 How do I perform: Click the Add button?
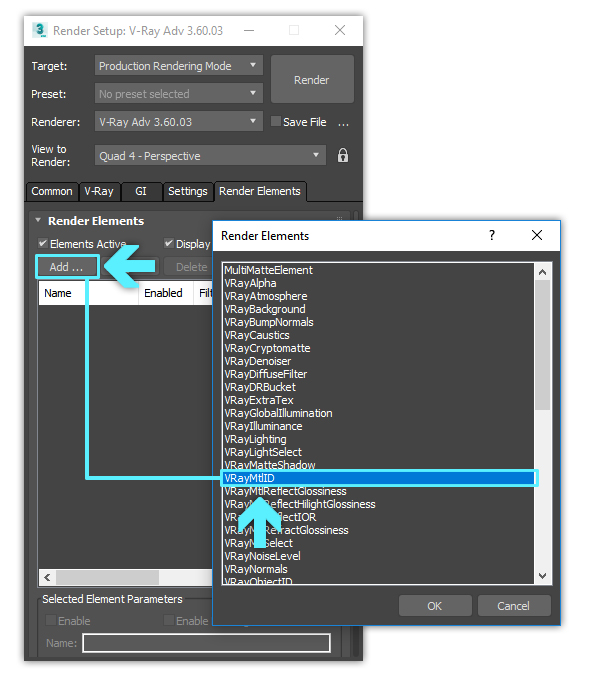67,266
